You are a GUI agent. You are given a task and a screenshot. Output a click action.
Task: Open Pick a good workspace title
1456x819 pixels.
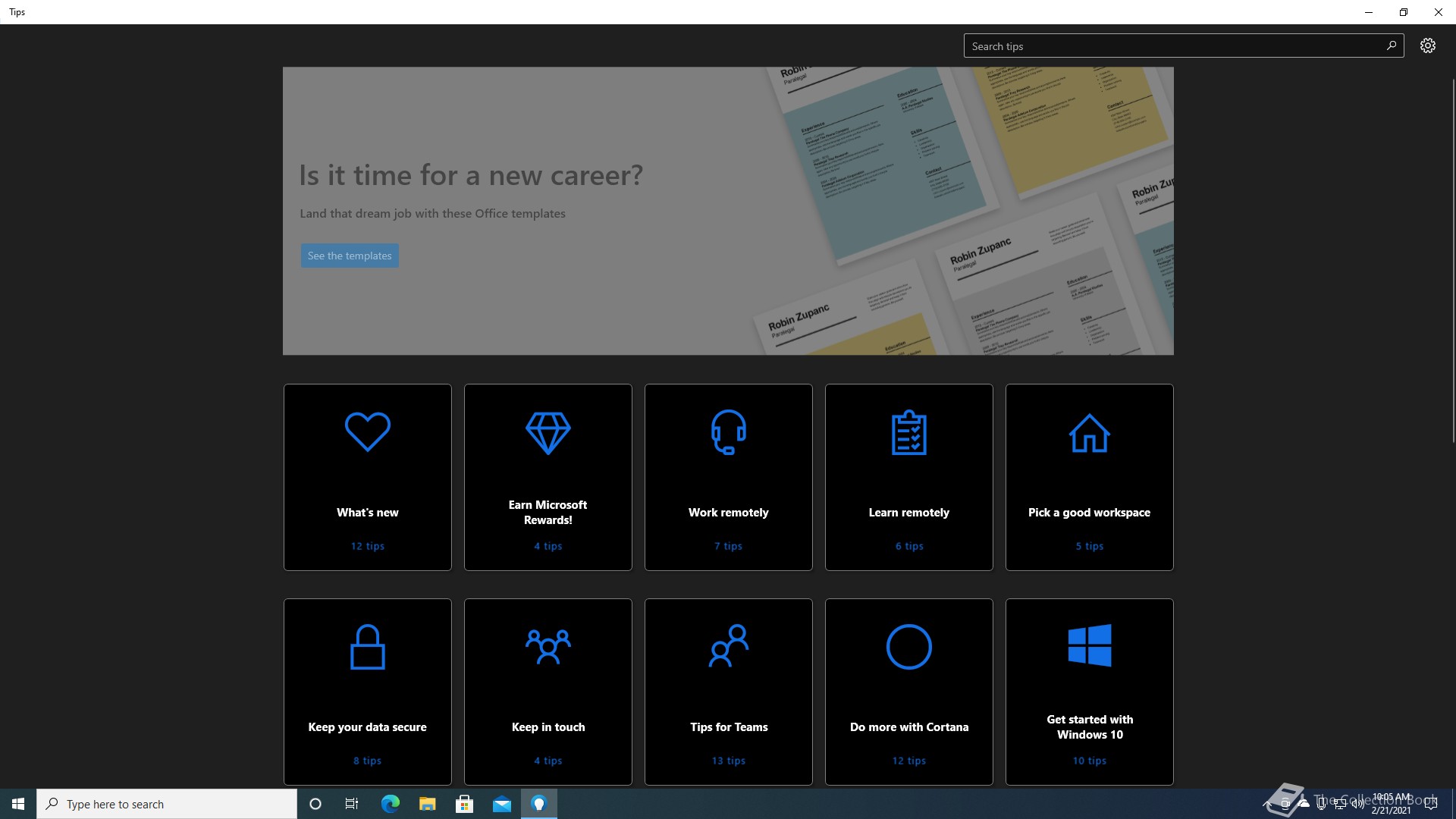(x=1090, y=513)
